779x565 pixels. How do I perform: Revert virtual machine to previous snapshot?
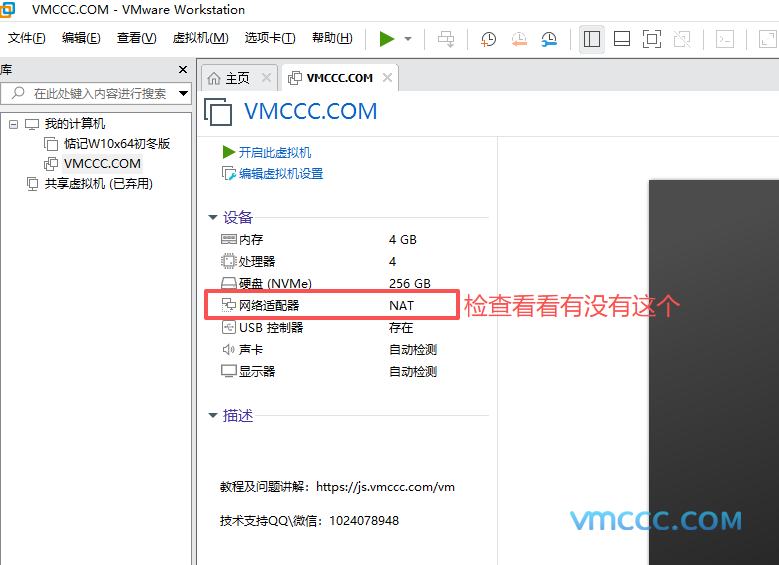(x=518, y=39)
